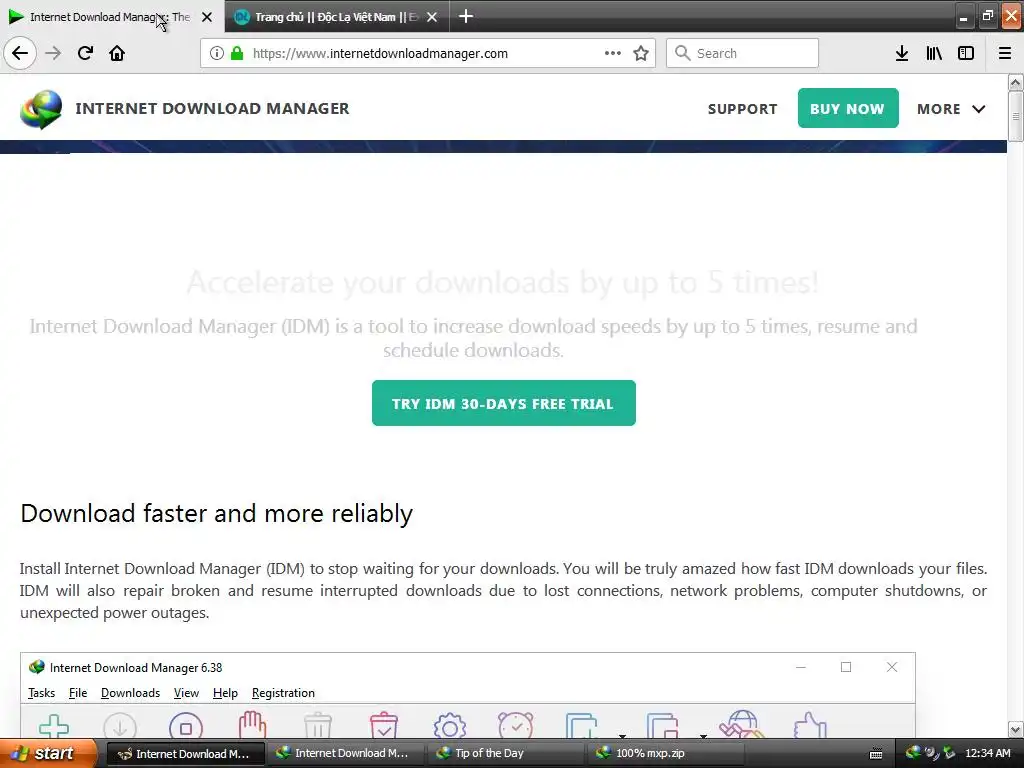Close the Trang chủ Độc Lạ Việt Nam tab

click(x=432, y=17)
